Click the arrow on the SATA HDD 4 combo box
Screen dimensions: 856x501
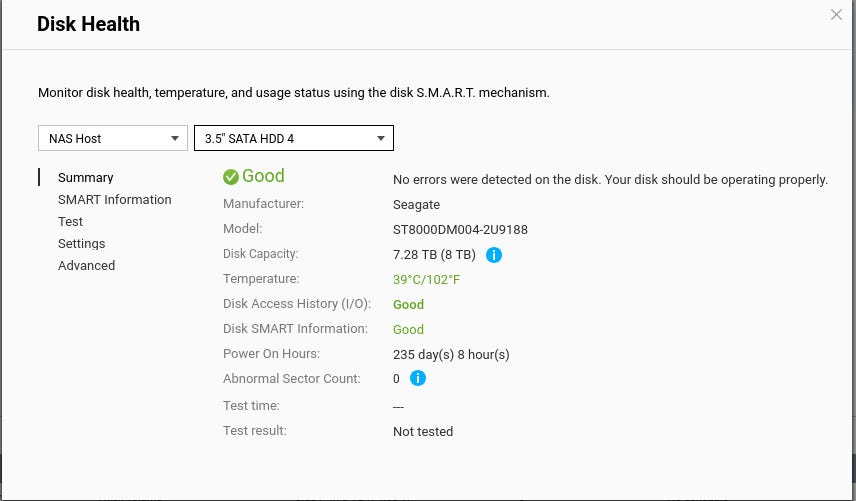click(x=381, y=139)
